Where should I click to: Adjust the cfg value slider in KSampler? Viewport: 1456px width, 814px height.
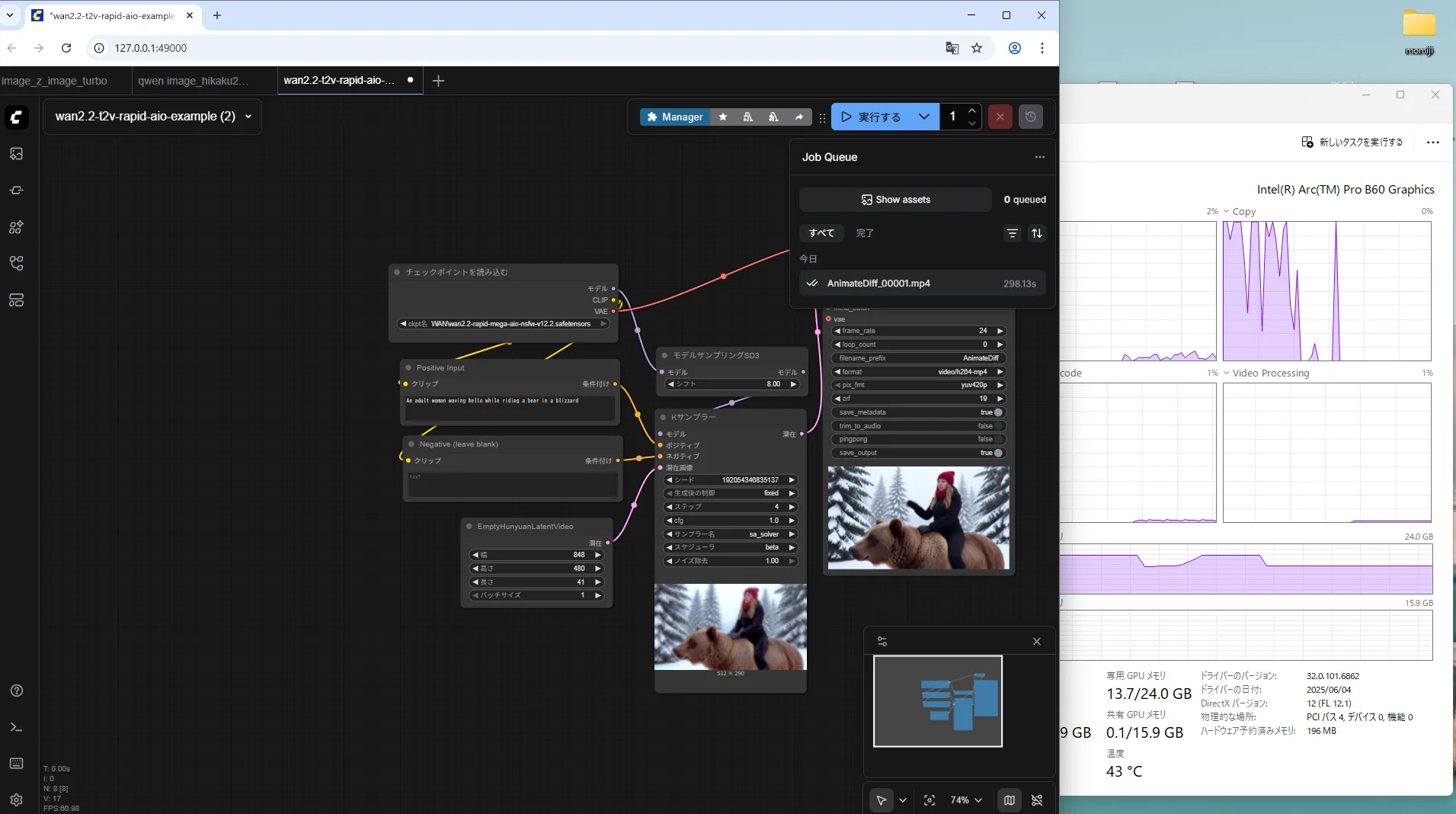(x=730, y=521)
